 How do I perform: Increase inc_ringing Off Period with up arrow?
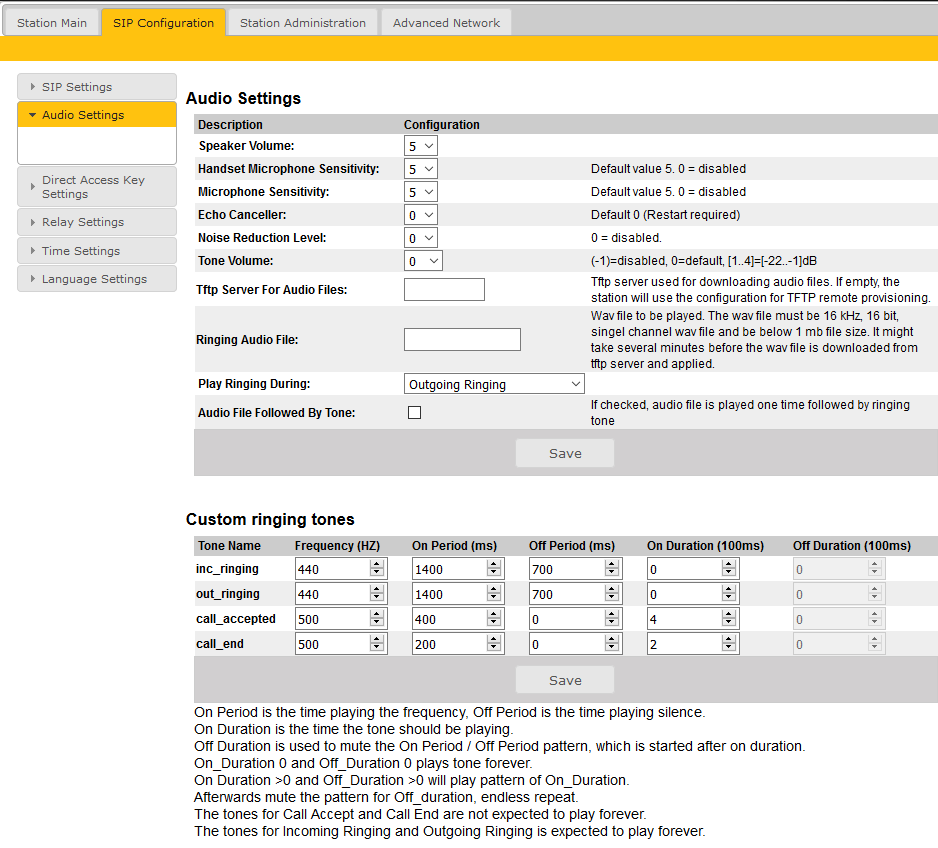611,564
